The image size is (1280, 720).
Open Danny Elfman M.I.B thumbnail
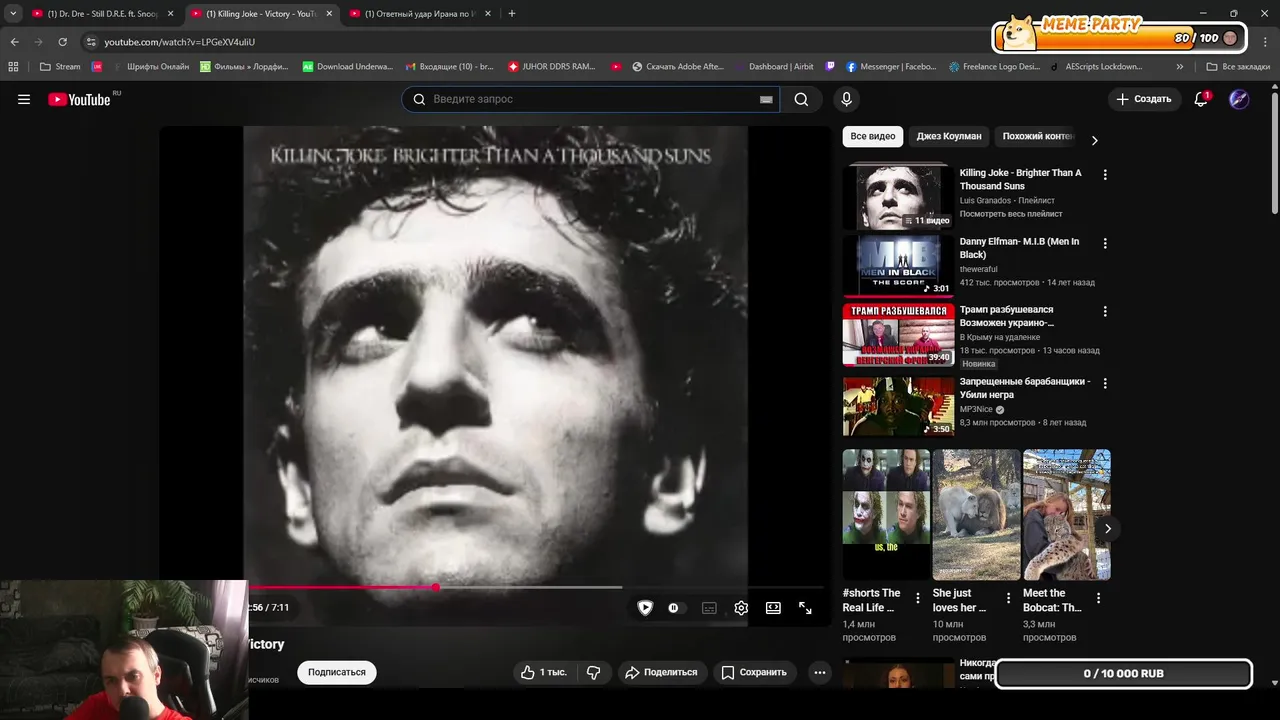click(898, 266)
